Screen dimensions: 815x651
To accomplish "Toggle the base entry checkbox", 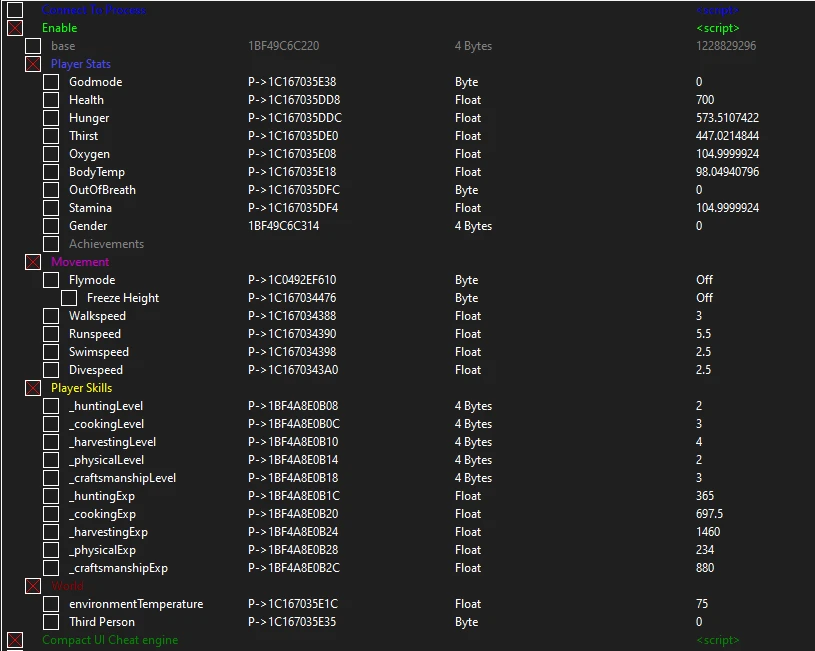I will [33, 46].
